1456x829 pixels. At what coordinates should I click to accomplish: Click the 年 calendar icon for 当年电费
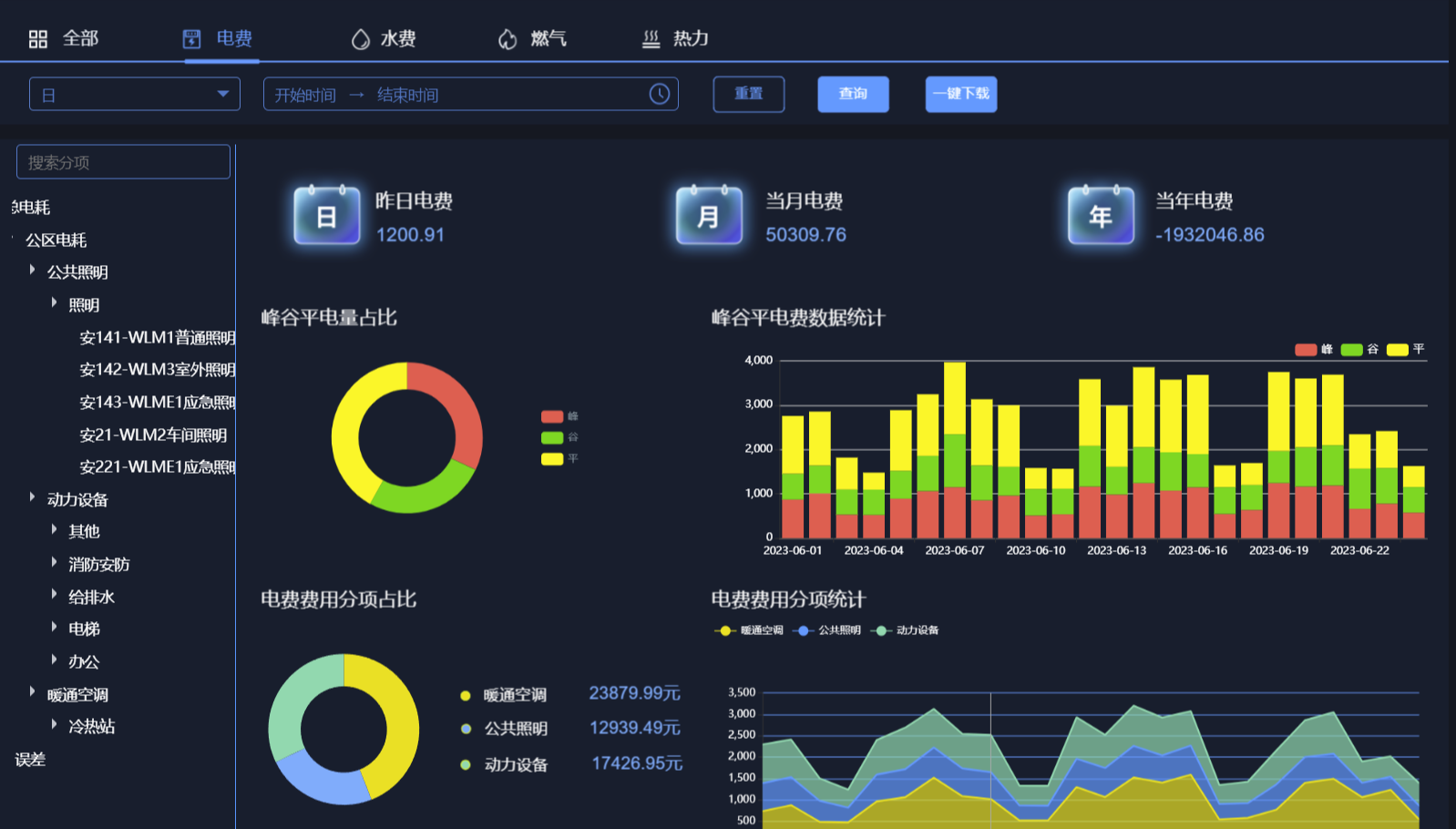(x=1101, y=216)
